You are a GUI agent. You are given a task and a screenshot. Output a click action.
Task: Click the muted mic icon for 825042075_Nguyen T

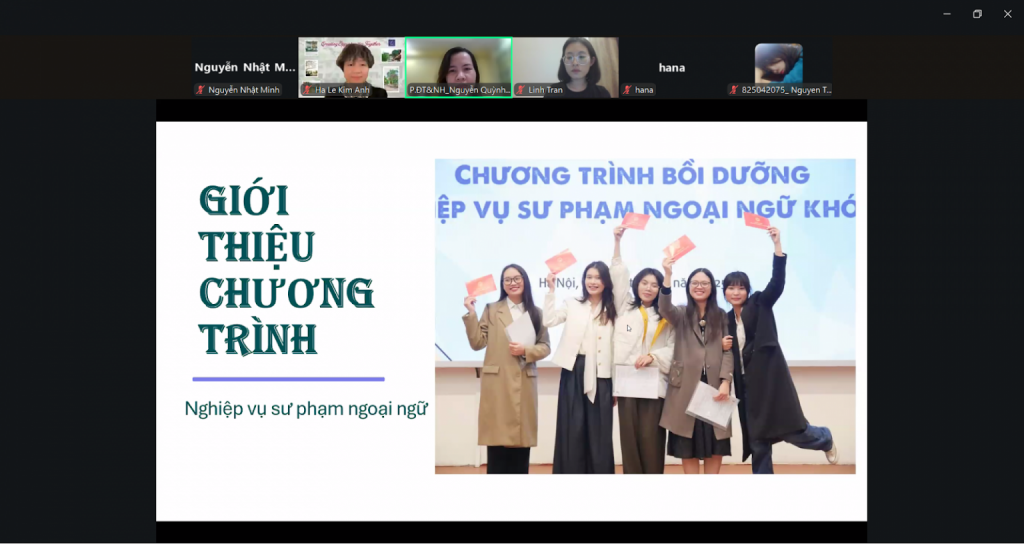(734, 90)
